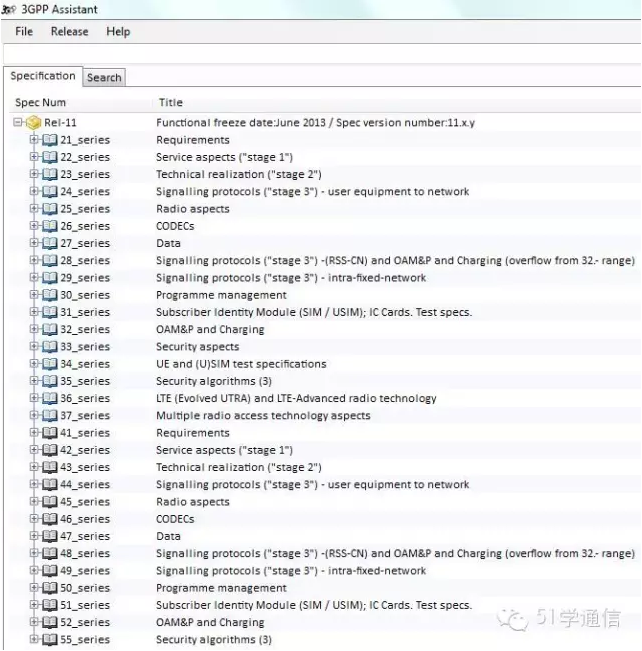The width and height of the screenshot is (642, 651).
Task: Expand the 32_series node
Action: 34,329
